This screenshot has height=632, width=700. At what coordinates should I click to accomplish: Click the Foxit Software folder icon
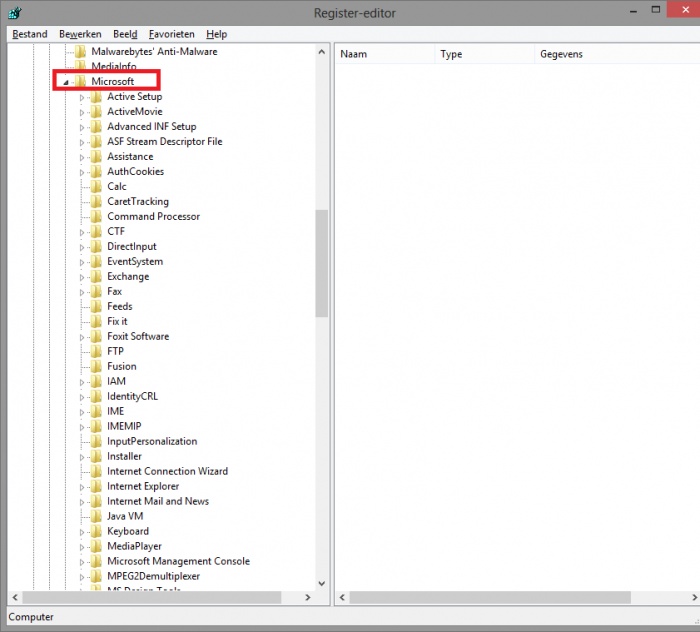(96, 336)
